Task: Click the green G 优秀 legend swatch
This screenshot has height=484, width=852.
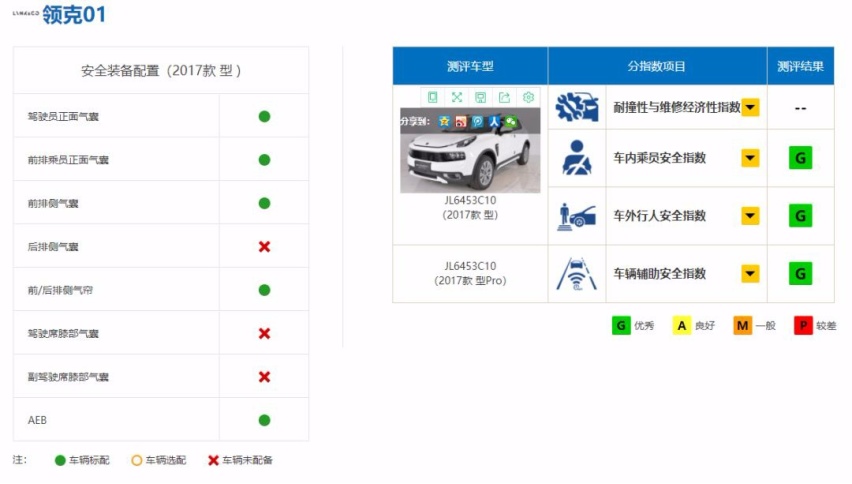Action: (621, 325)
